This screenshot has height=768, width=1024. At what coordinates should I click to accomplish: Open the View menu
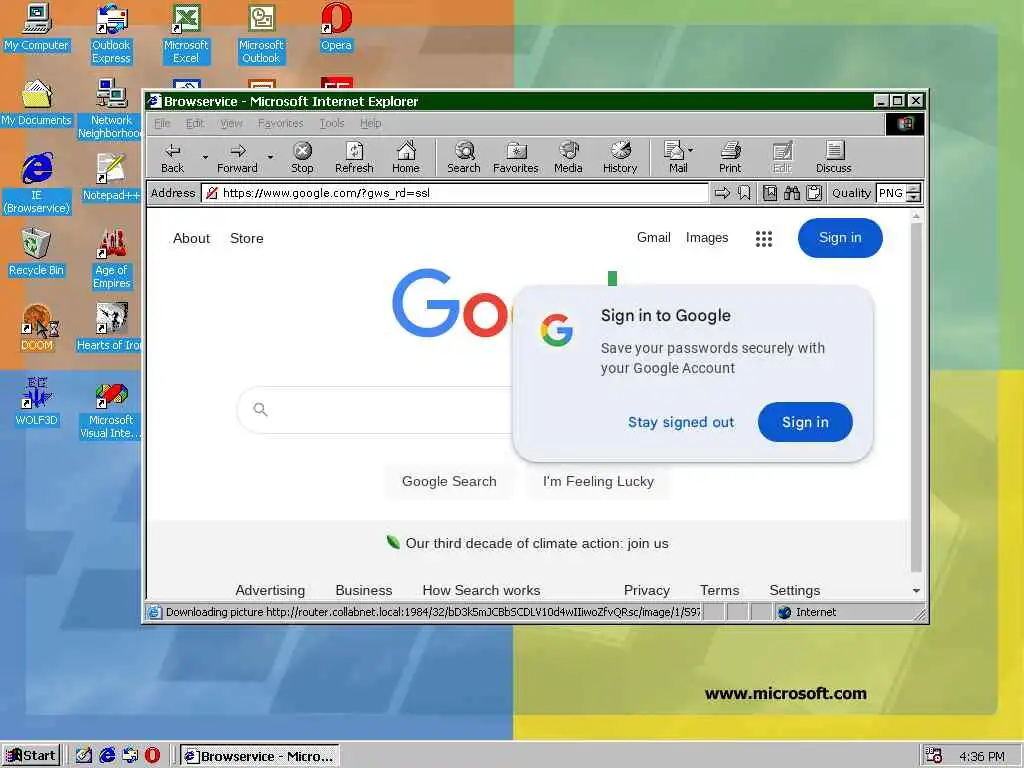tap(231, 123)
